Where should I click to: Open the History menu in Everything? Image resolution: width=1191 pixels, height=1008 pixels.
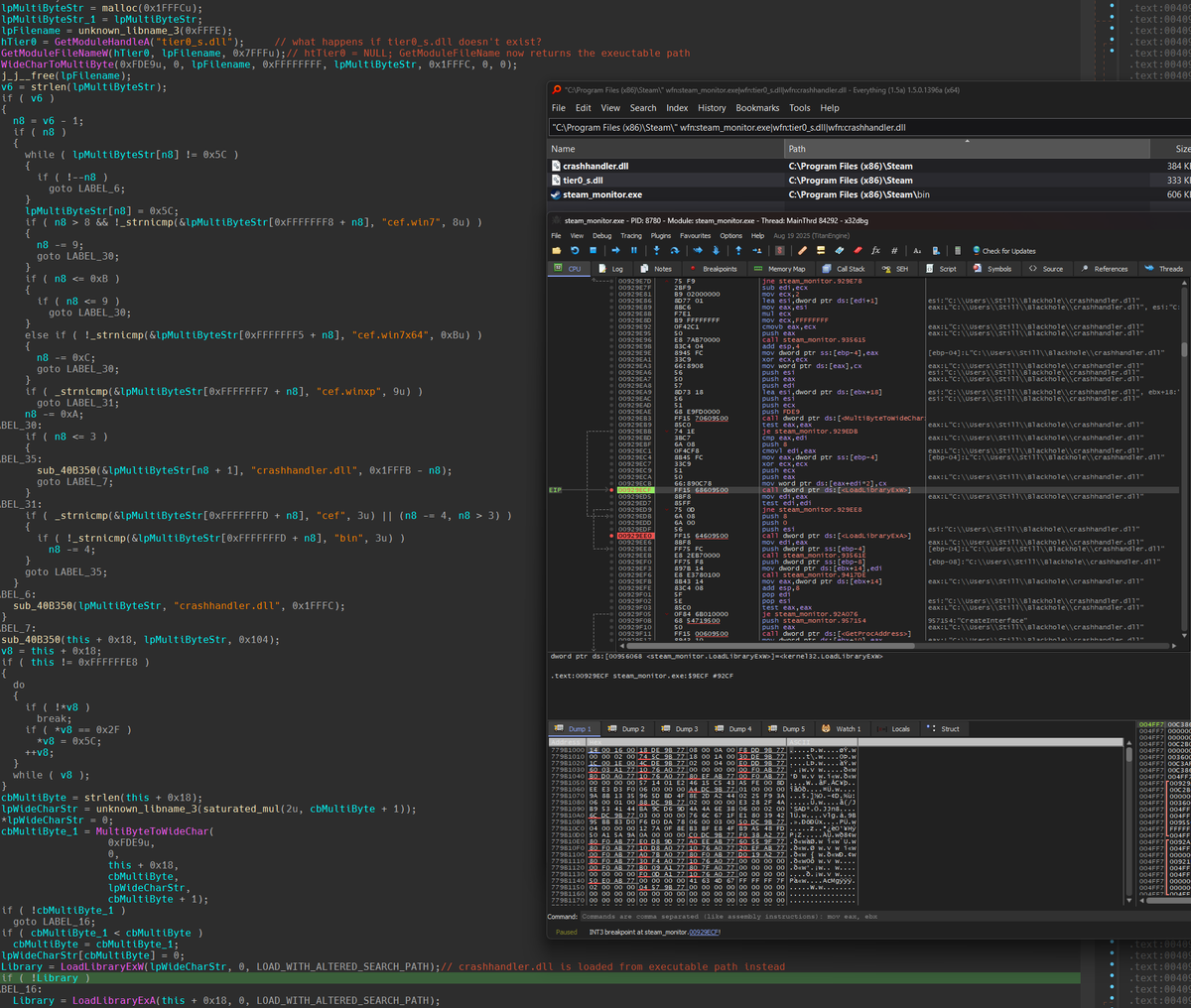[x=712, y=108]
